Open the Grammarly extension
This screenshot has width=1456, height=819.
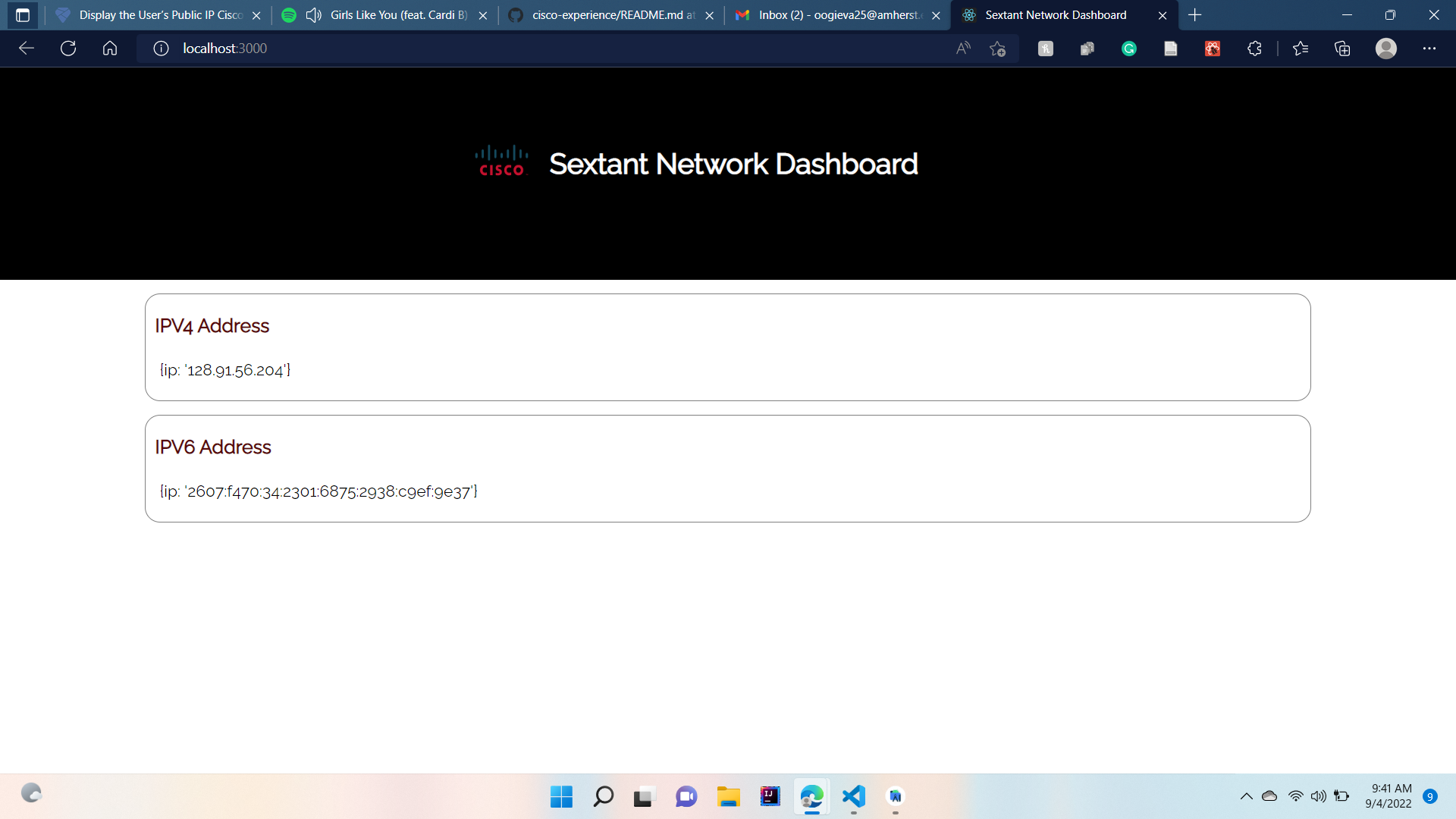pyautogui.click(x=1129, y=49)
